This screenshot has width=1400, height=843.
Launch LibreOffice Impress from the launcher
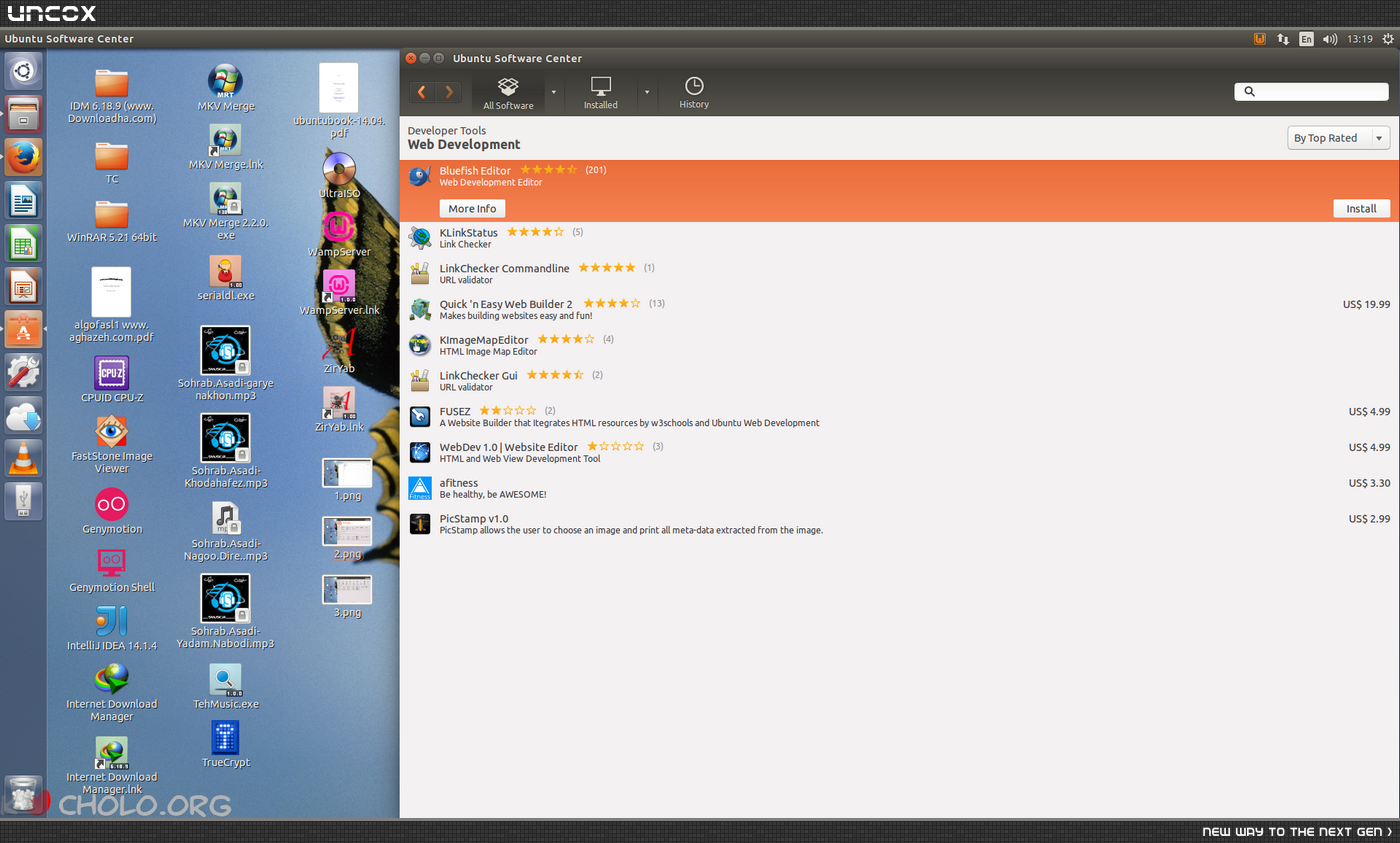click(23, 286)
